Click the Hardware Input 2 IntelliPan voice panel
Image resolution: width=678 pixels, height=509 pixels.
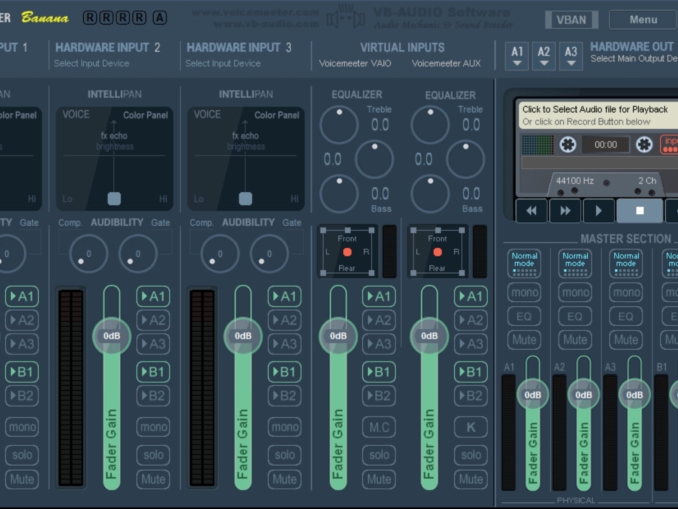114,158
